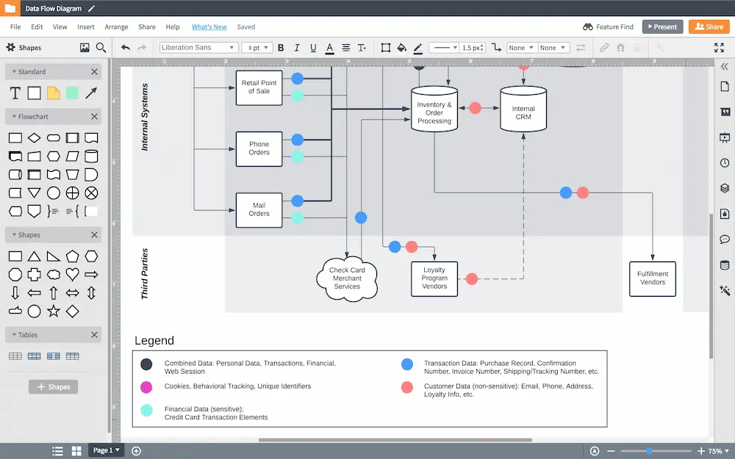Open the line style dropdown
The width and height of the screenshot is (735, 459).
(443, 47)
